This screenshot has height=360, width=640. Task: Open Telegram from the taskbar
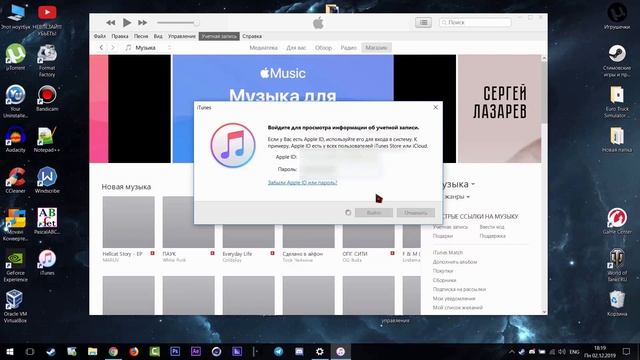[x=278, y=351]
